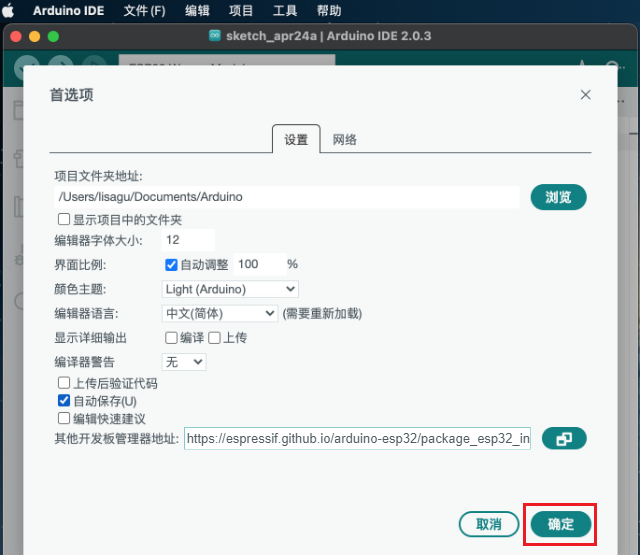Open the Apple menu
This screenshot has height=556, width=640.
[12, 11]
